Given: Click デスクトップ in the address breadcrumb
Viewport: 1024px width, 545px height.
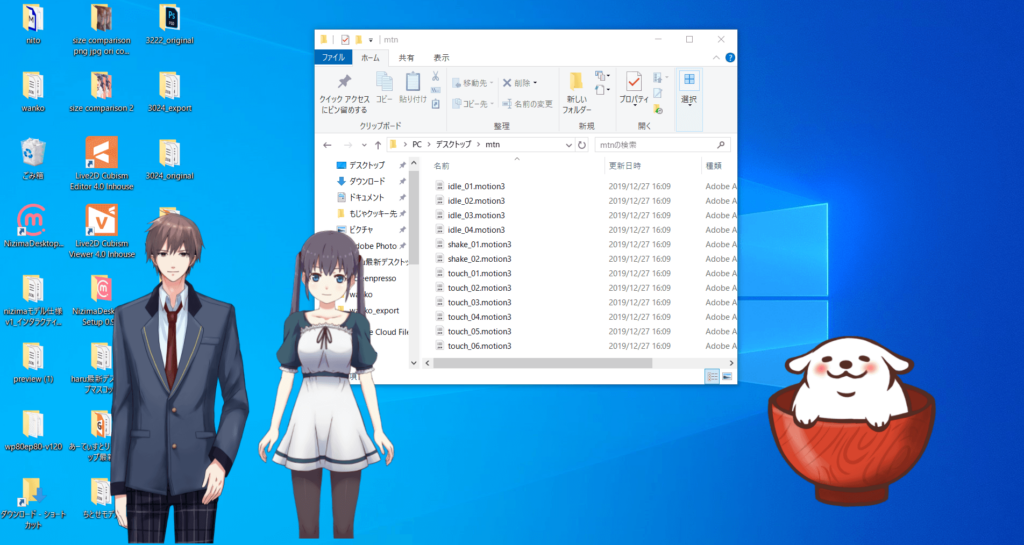Looking at the screenshot, I should (x=451, y=144).
